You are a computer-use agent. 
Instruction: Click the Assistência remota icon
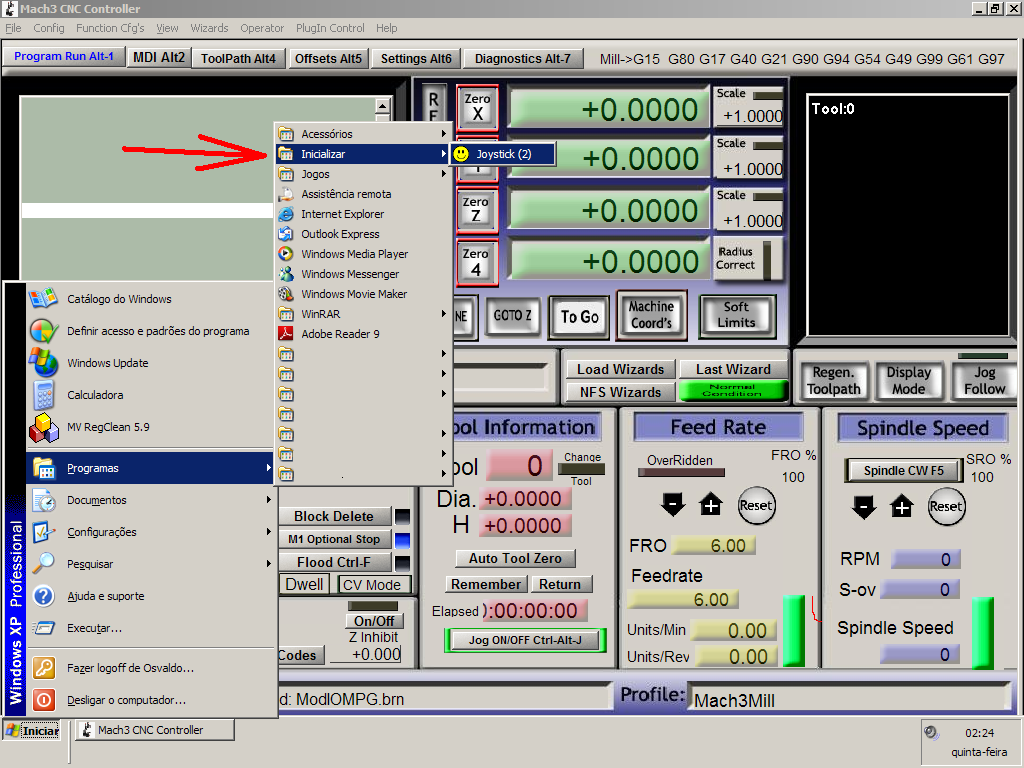click(286, 194)
